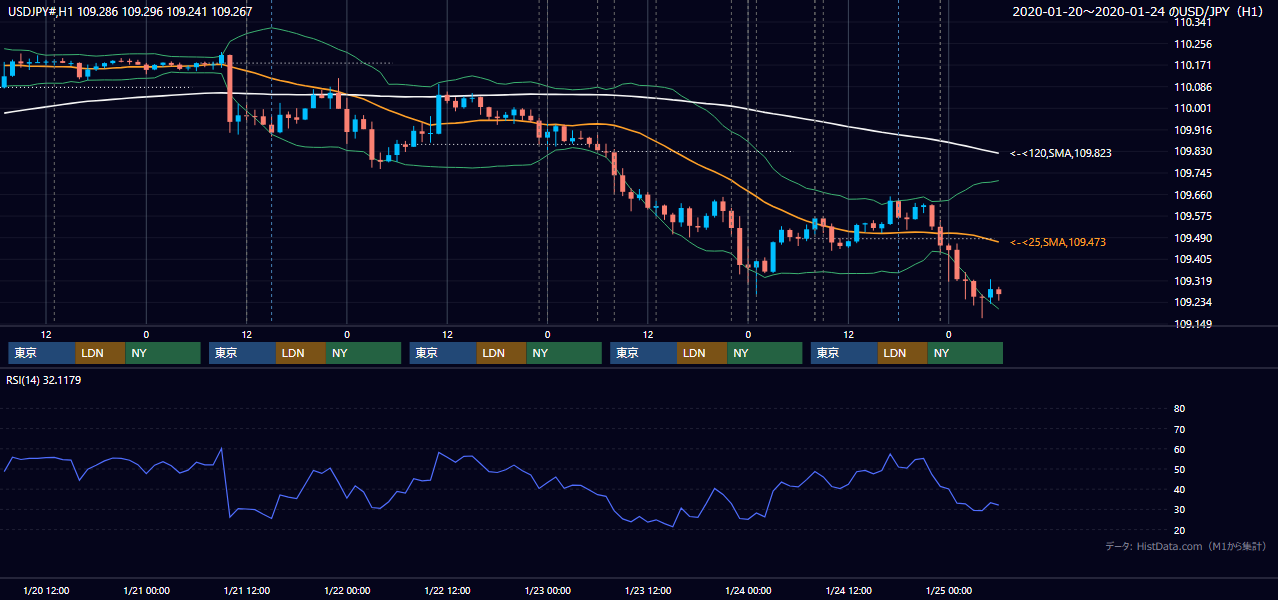Viewport: 1278px width, 600px height.
Task: Click the last NY session block
Action: point(965,353)
